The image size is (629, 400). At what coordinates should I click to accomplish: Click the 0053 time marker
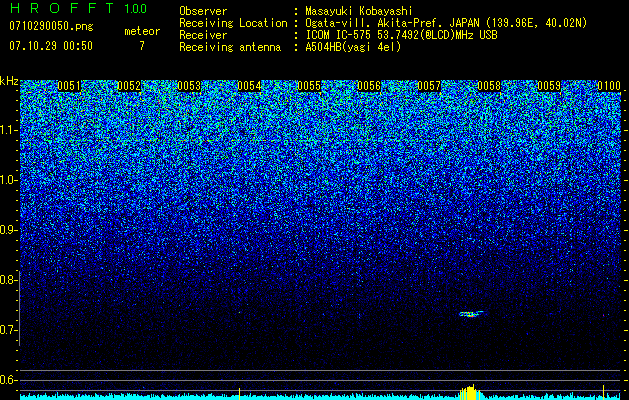tap(189, 86)
